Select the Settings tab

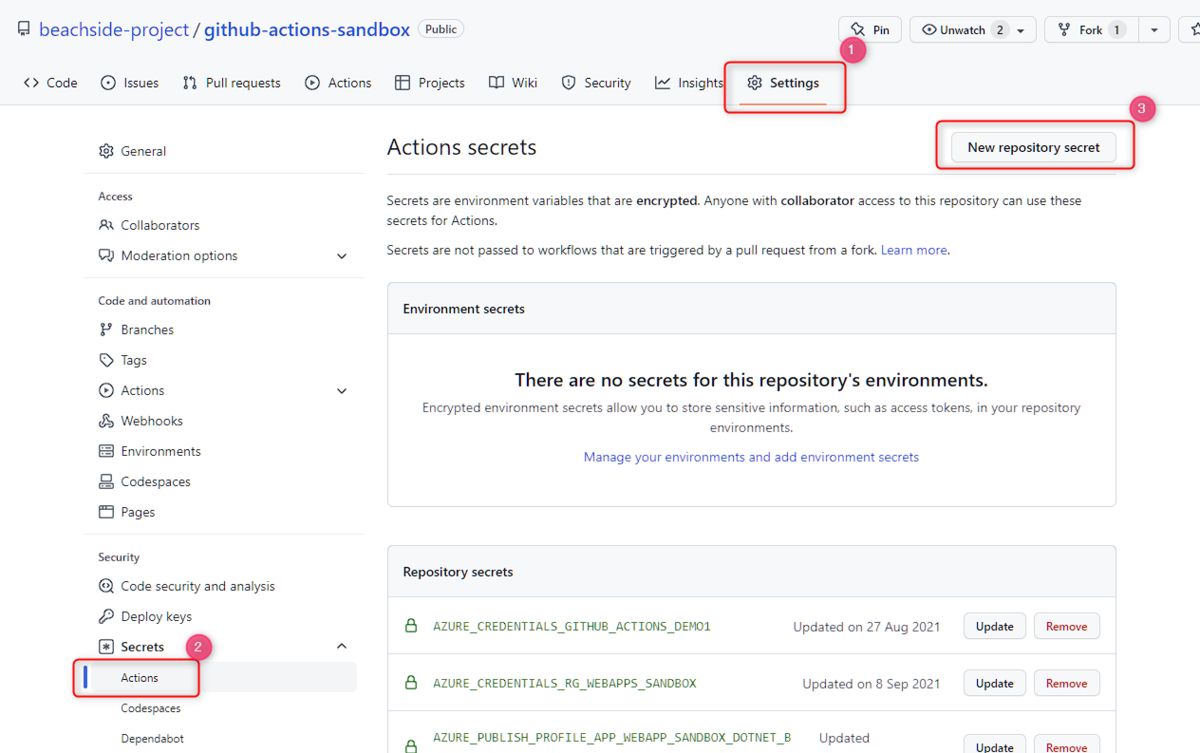pos(784,83)
